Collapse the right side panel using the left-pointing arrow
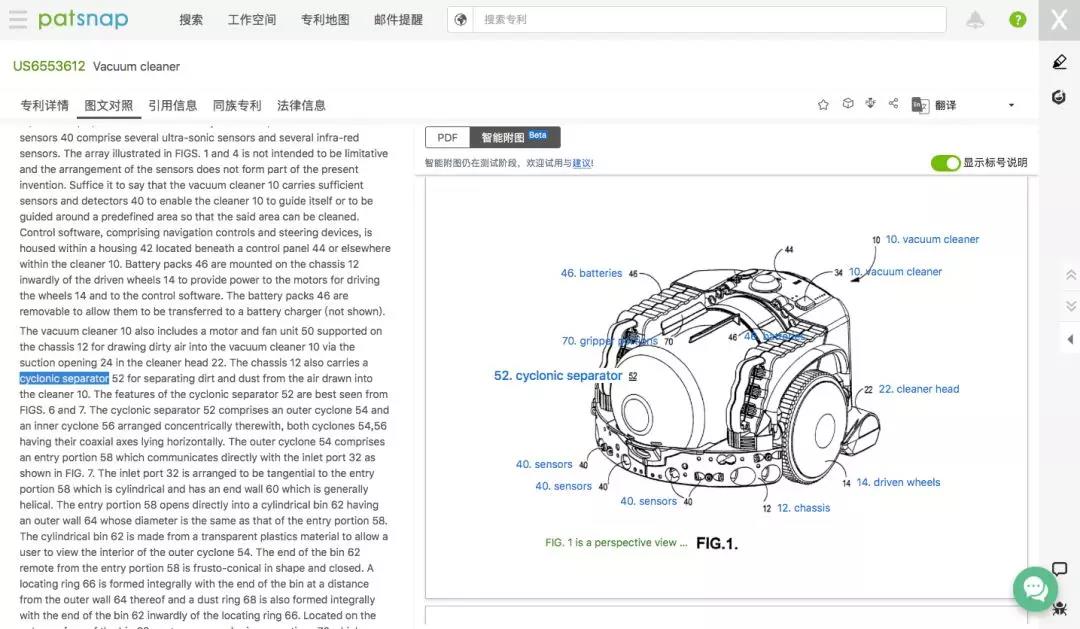Screen dimensions: 1080x629 tap(1070, 340)
